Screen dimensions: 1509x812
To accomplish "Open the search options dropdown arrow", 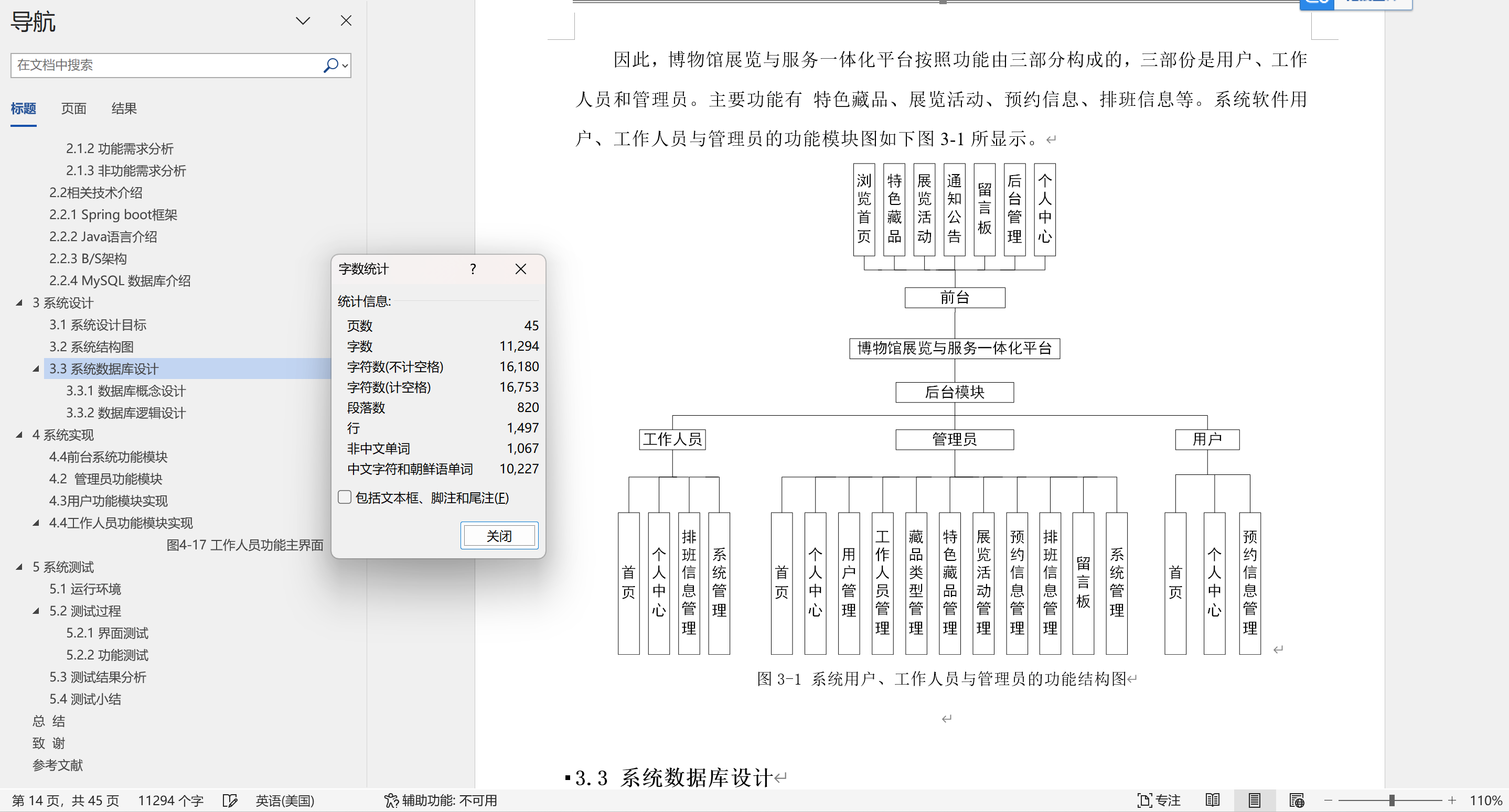I will [x=345, y=66].
